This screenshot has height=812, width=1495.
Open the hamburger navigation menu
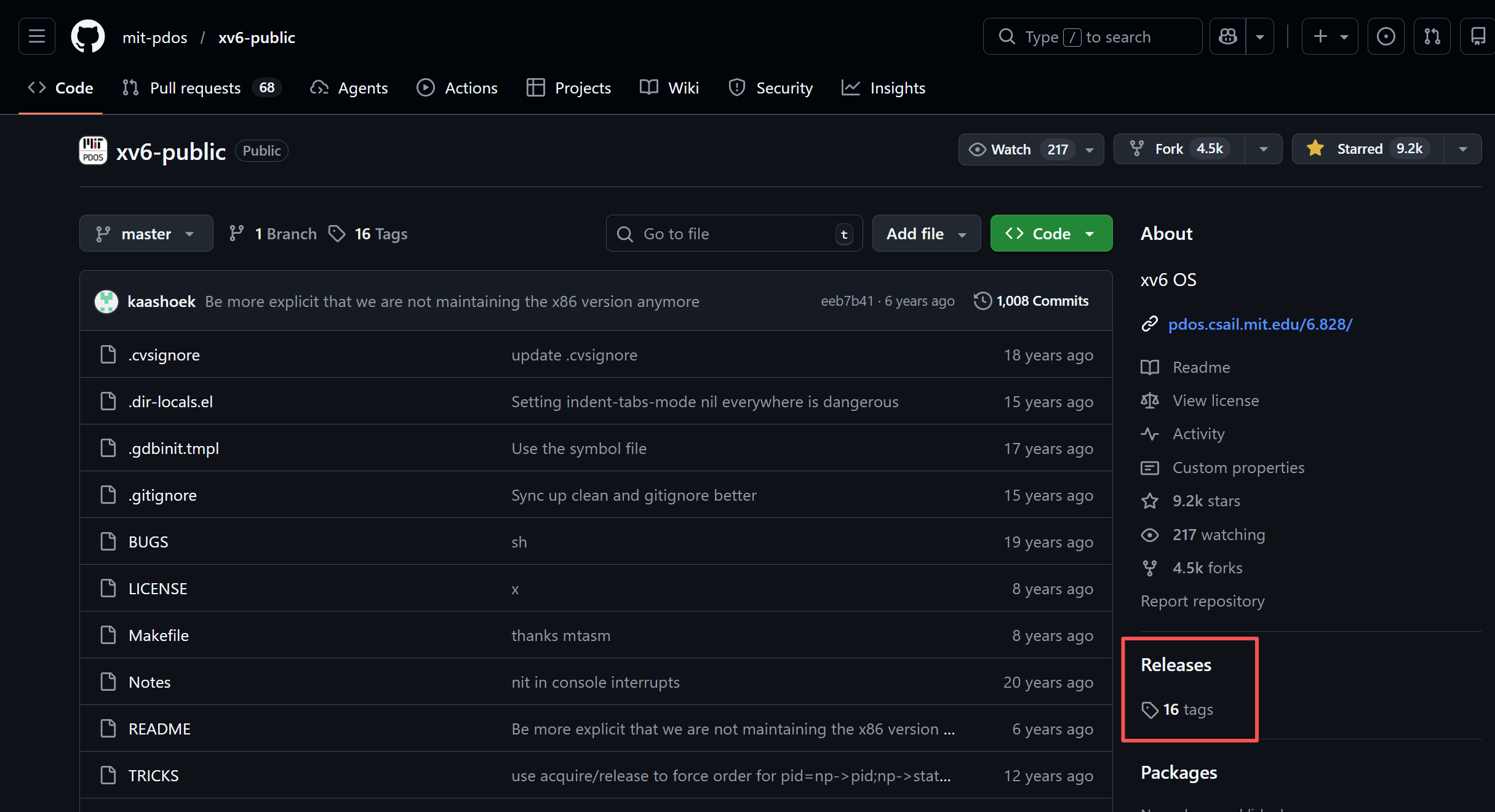(37, 37)
